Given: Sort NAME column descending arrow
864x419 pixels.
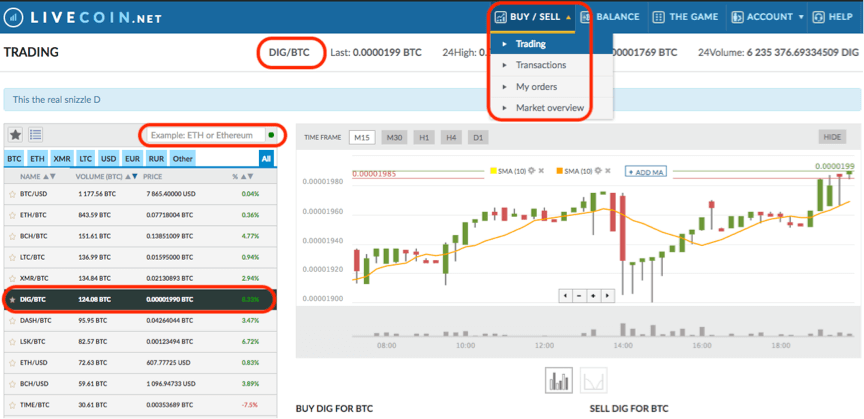Looking at the screenshot, I should [53, 177].
